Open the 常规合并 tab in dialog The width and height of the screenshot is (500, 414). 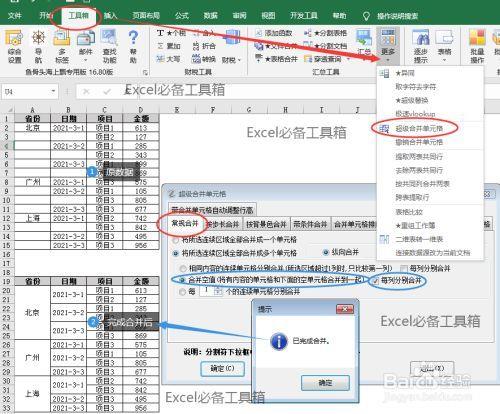tap(185, 223)
